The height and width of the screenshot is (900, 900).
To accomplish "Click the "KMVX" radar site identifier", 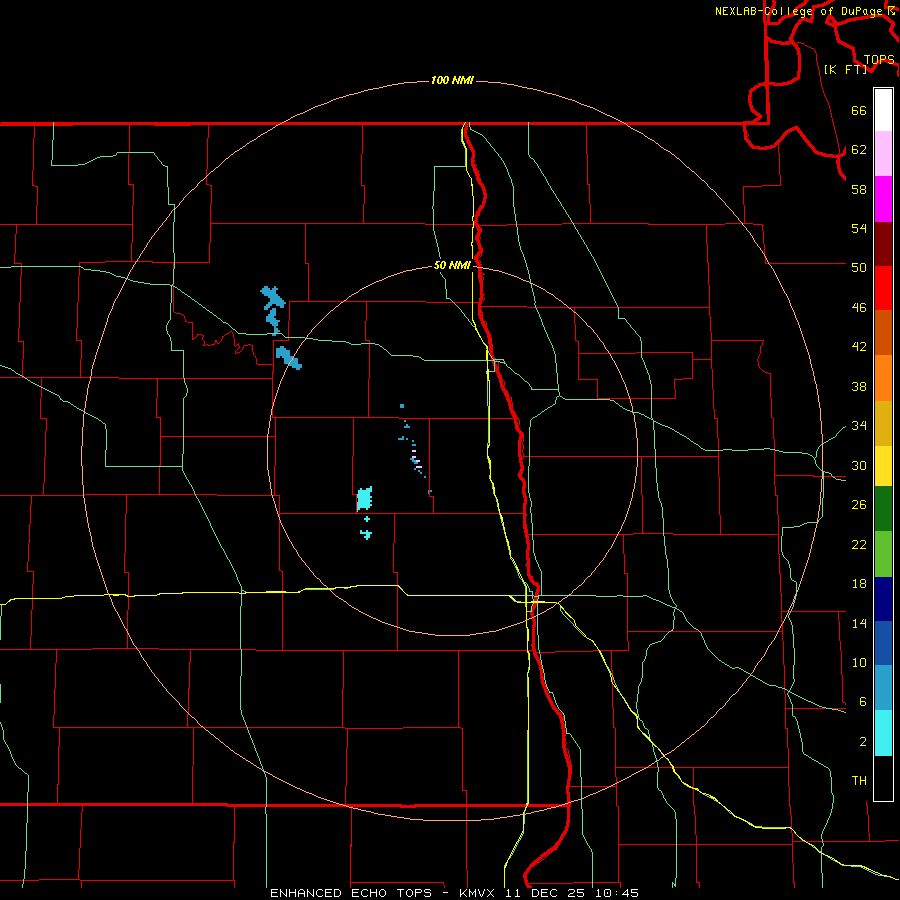I will click(476, 893).
